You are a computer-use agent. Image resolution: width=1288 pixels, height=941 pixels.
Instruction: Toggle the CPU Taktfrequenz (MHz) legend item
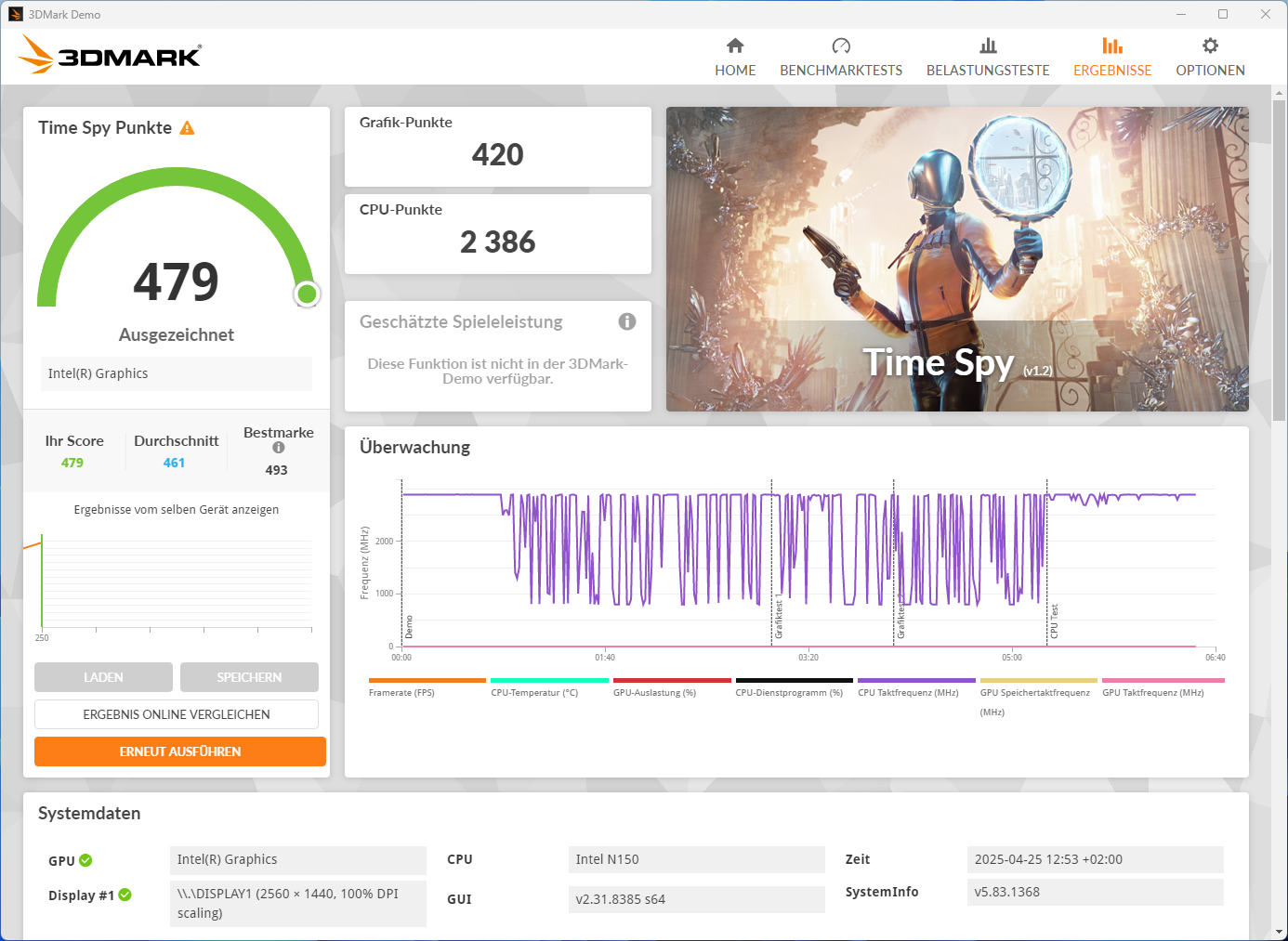point(916,688)
